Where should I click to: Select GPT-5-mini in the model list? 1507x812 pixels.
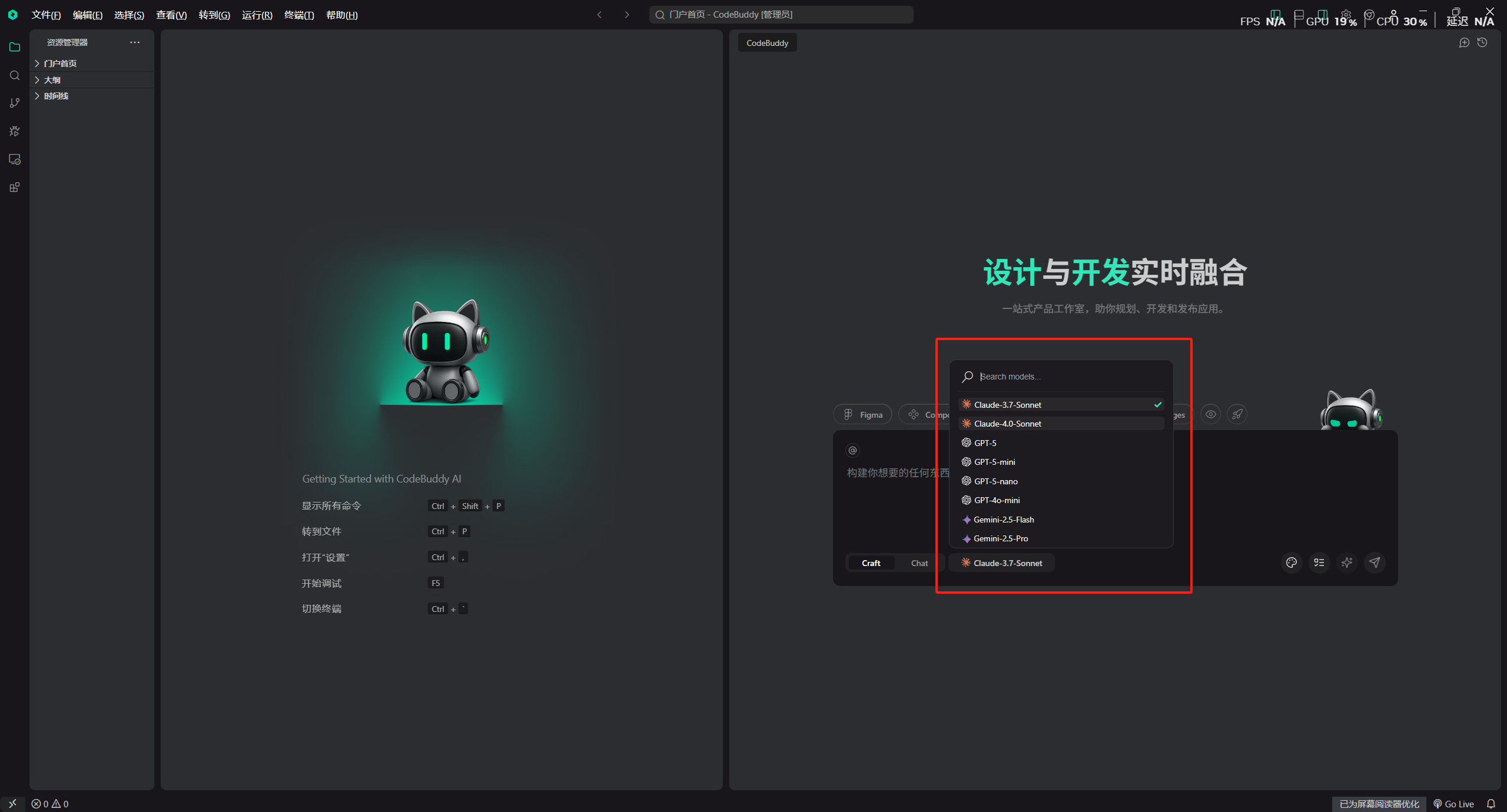[1061, 462]
